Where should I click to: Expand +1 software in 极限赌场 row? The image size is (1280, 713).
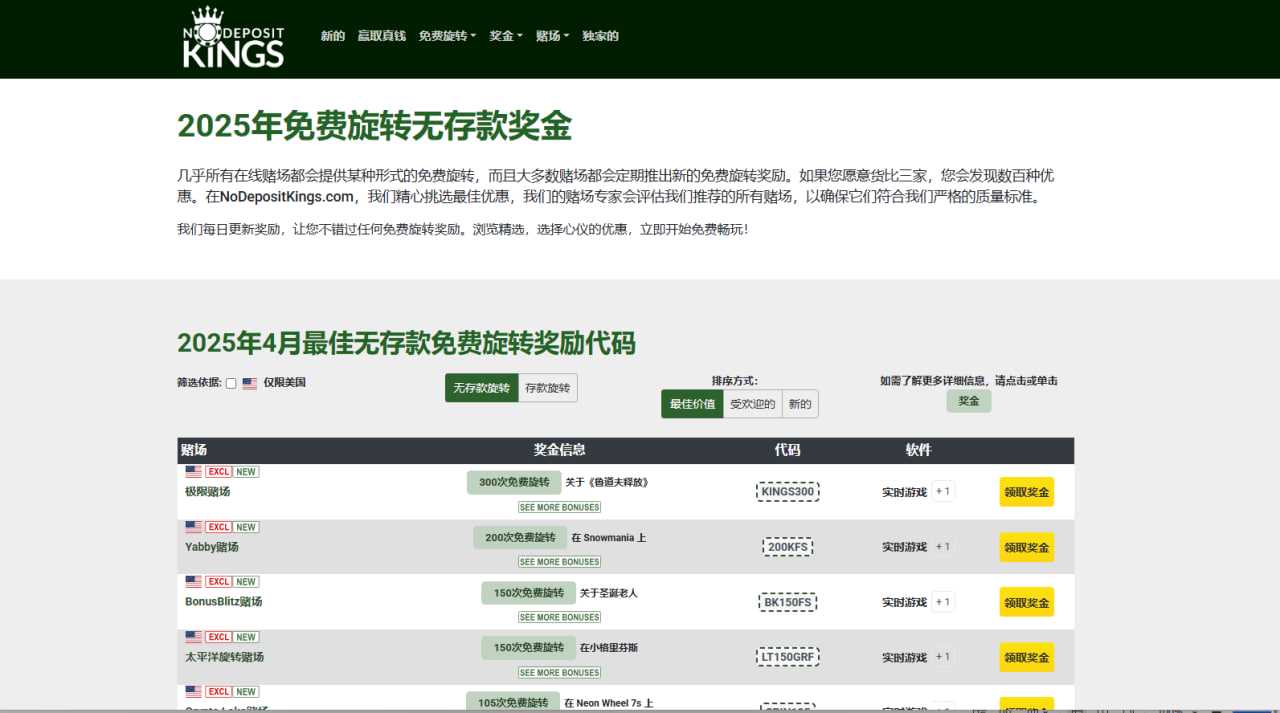tap(943, 491)
